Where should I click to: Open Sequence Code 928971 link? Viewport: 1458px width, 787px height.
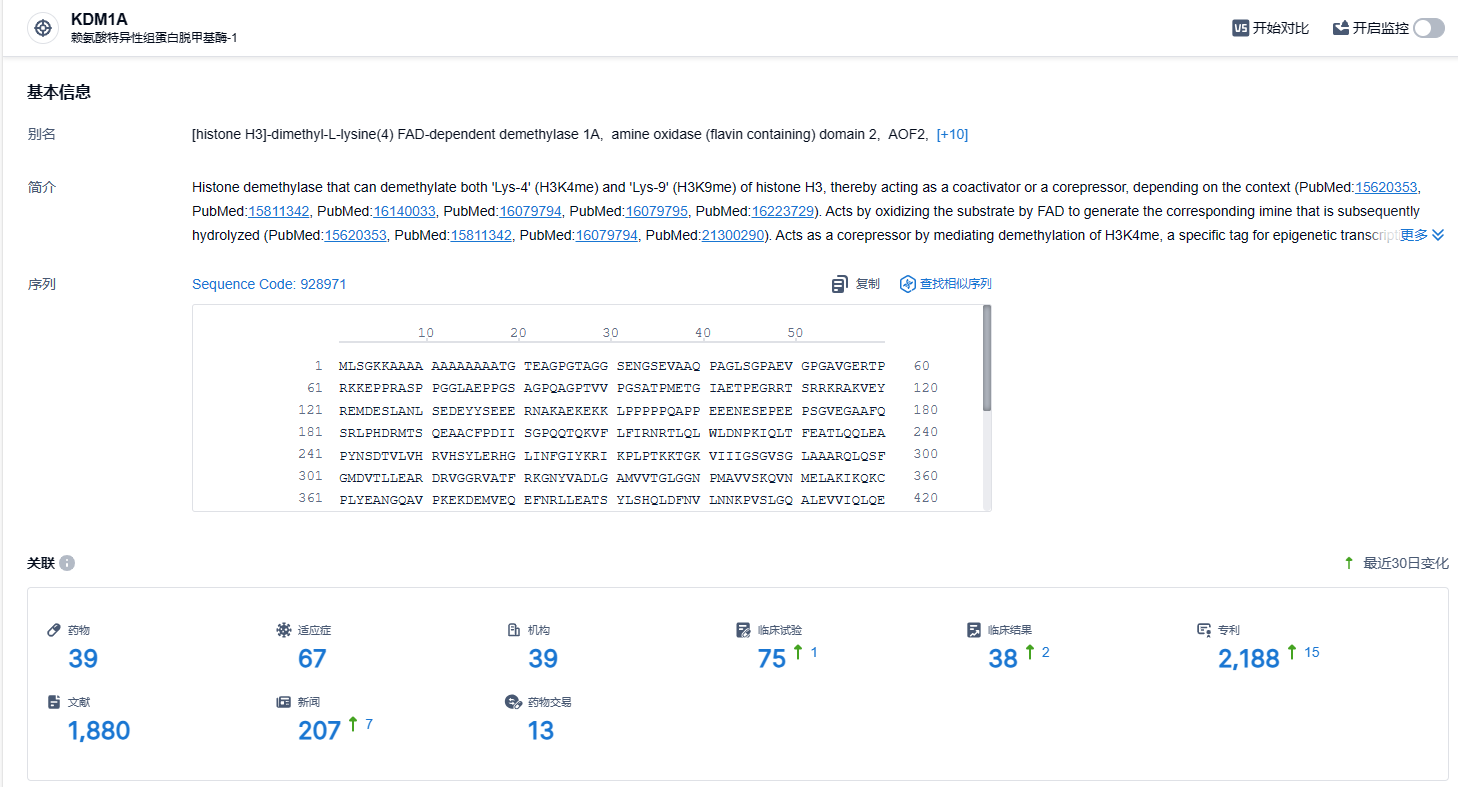pyautogui.click(x=269, y=284)
